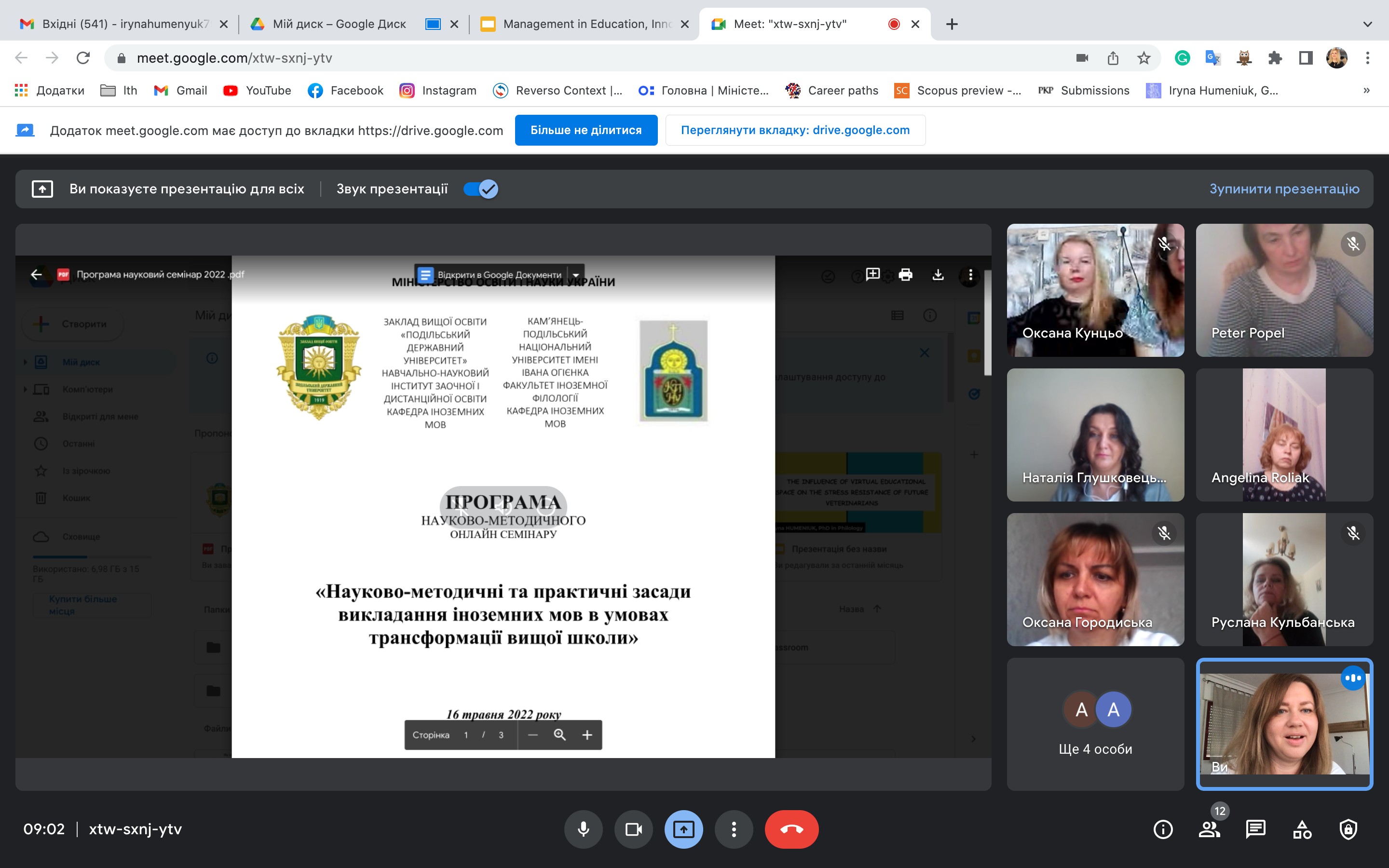This screenshot has width=1389, height=868.
Task: Open the meeting chat panel
Action: pos(1255,829)
